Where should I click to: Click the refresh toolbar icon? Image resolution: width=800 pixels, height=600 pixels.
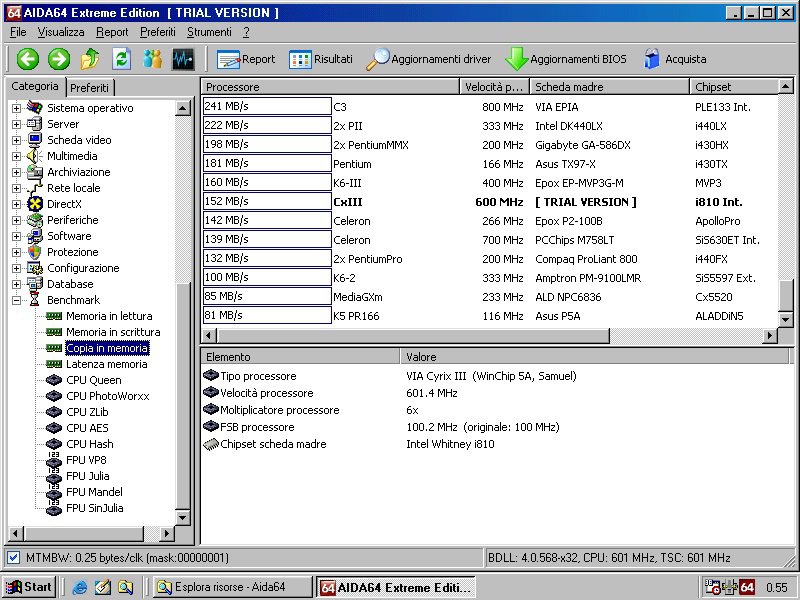[x=121, y=59]
